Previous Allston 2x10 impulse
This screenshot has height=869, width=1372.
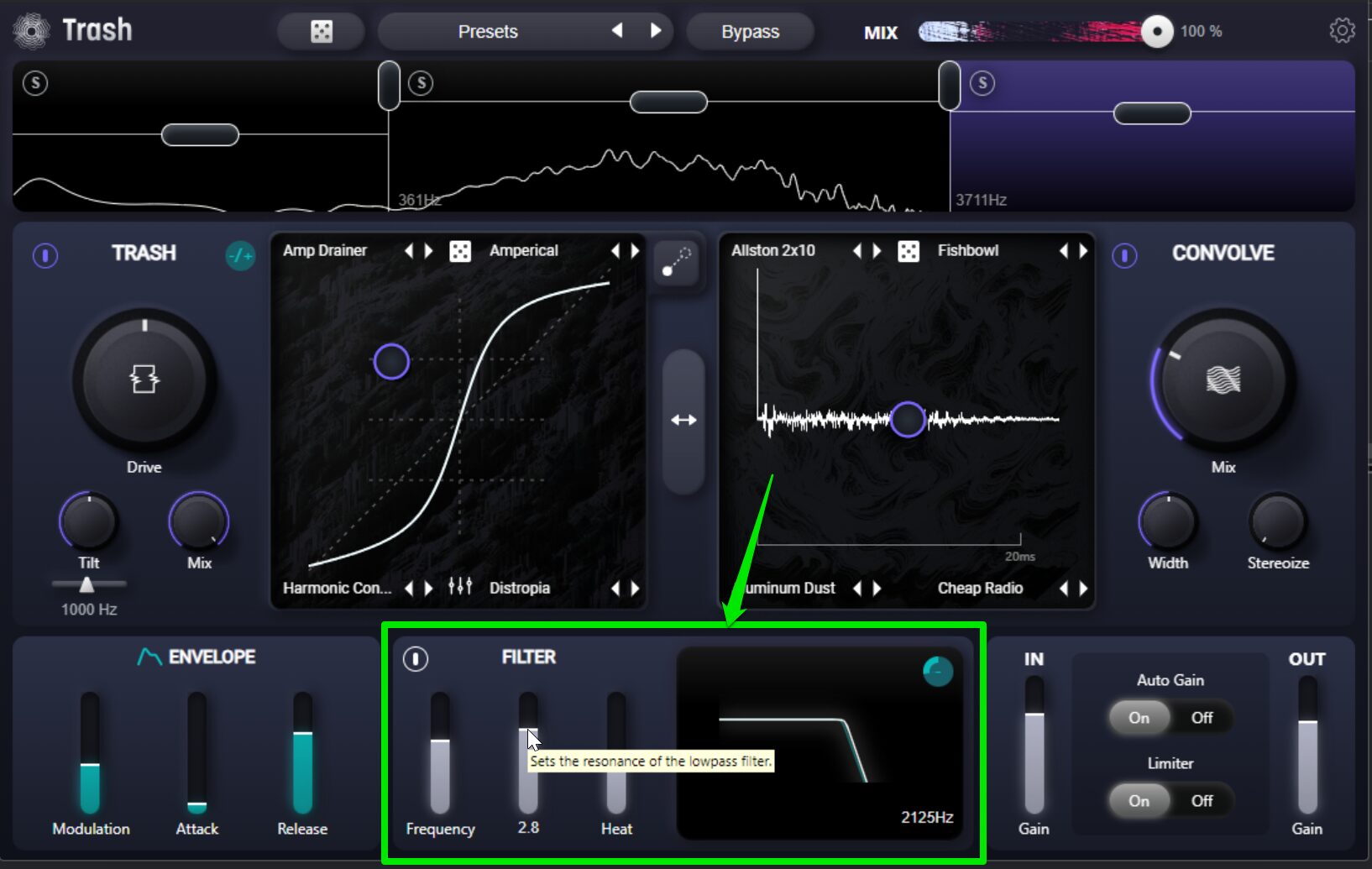pyautogui.click(x=857, y=250)
